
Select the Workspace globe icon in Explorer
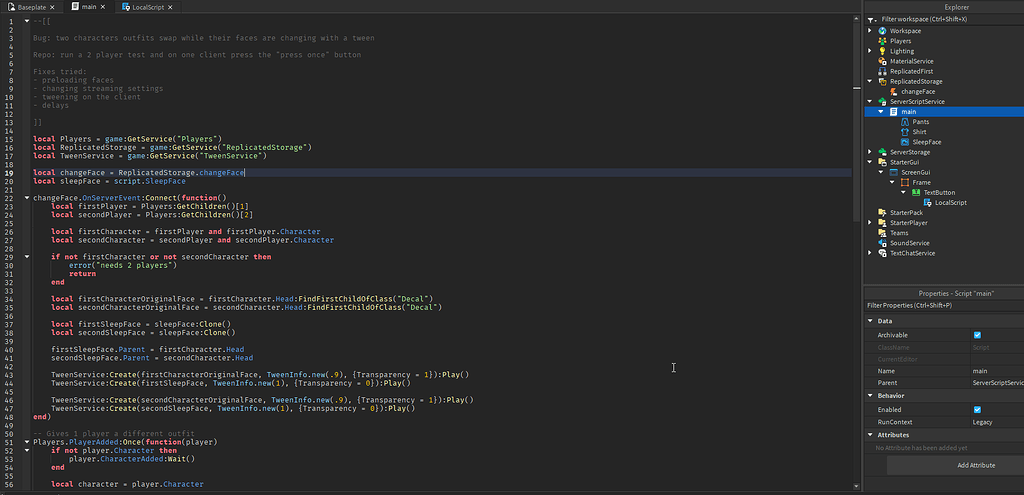(882, 31)
